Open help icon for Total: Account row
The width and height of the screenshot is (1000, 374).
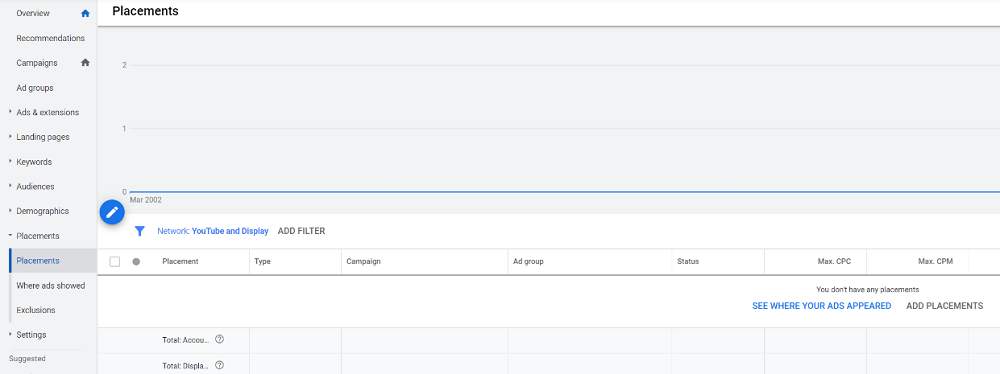click(x=219, y=340)
